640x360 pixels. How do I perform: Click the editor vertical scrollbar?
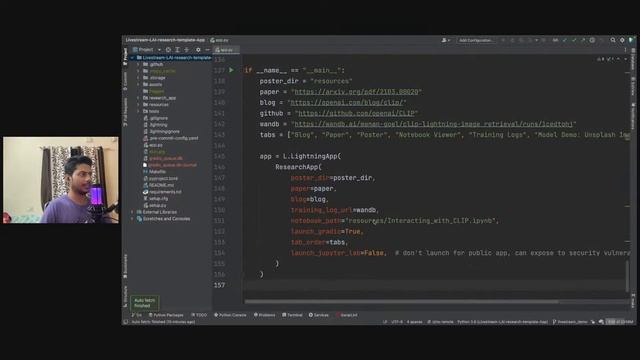tap(627, 276)
